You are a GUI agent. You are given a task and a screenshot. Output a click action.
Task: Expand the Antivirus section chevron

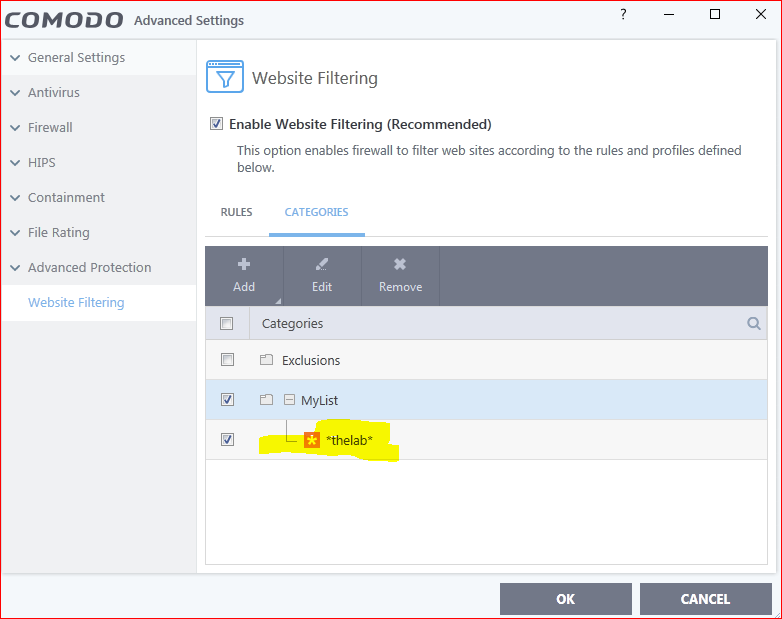click(15, 93)
